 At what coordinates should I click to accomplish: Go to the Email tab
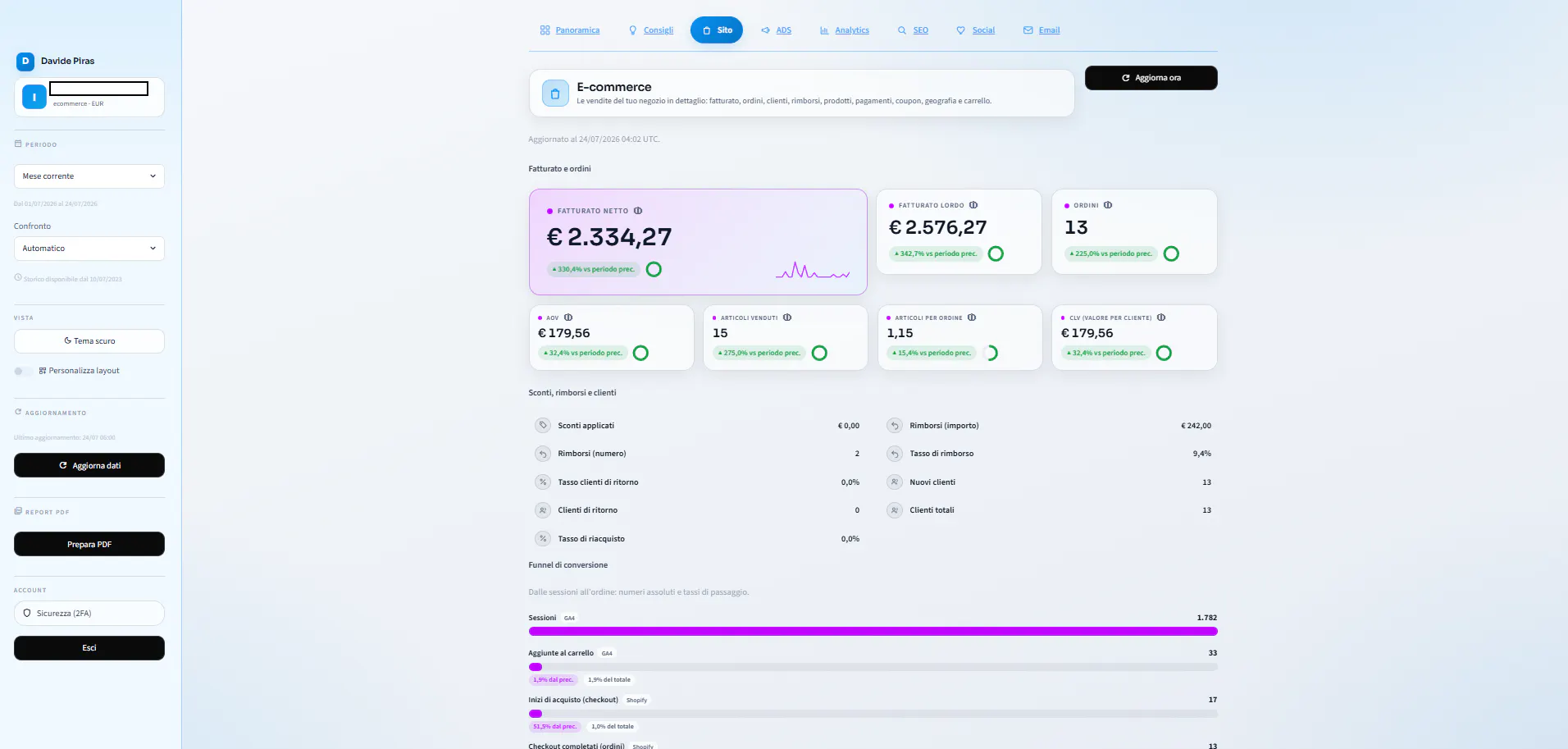click(x=1042, y=30)
